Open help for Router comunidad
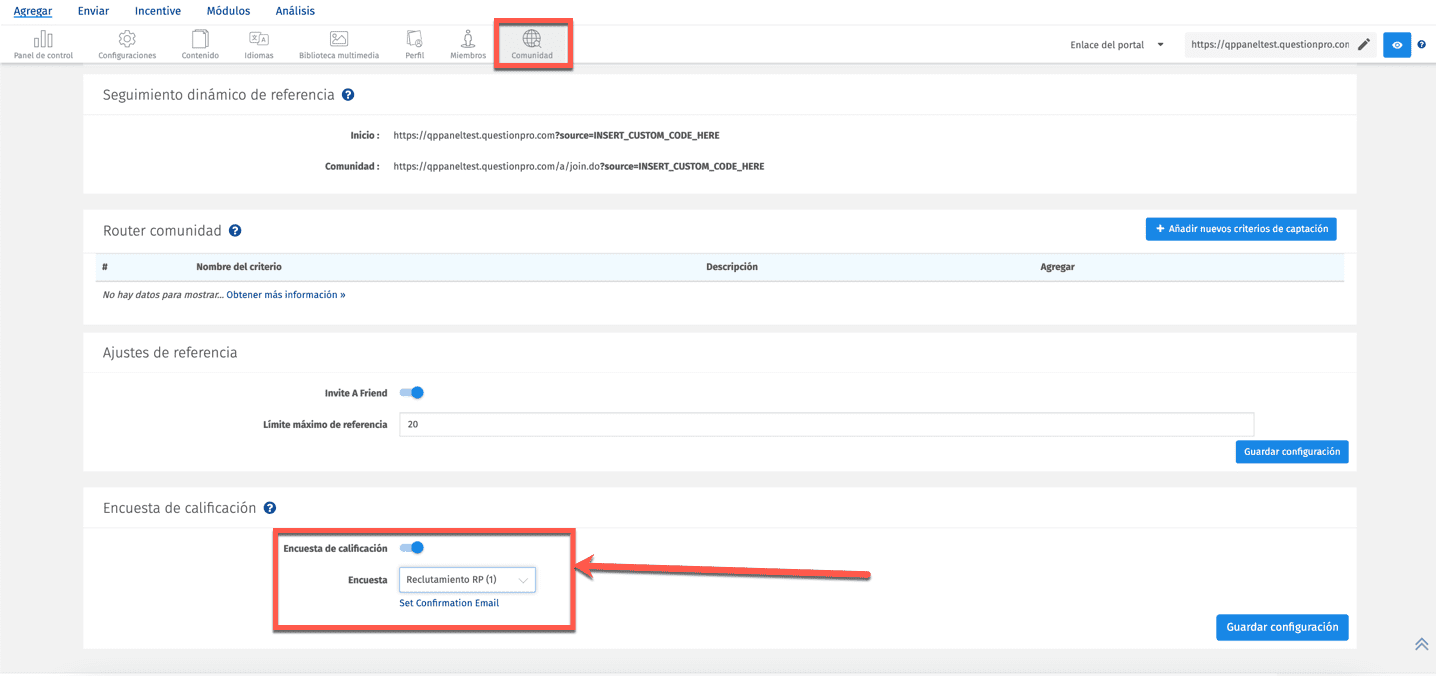This screenshot has height=676, width=1436. [235, 231]
